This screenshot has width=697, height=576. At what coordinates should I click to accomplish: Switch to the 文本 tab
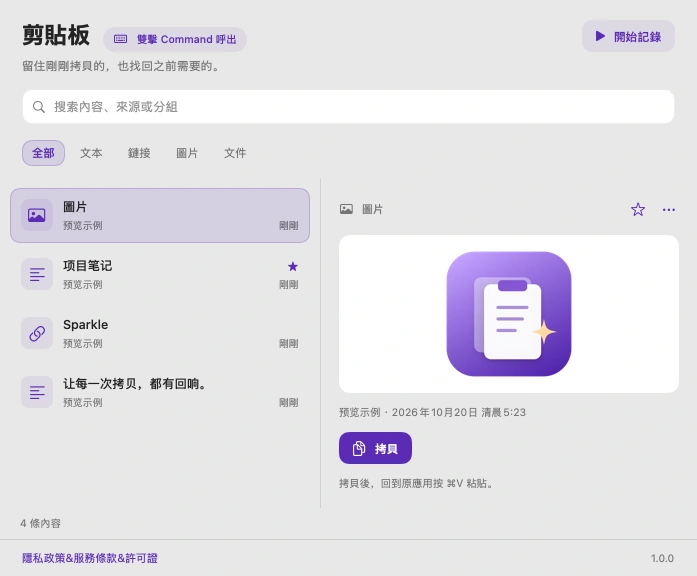(91, 153)
